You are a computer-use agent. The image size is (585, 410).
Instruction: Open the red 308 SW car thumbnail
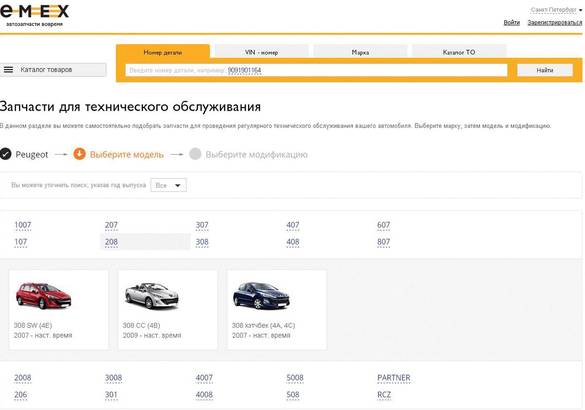pyautogui.click(x=43, y=295)
